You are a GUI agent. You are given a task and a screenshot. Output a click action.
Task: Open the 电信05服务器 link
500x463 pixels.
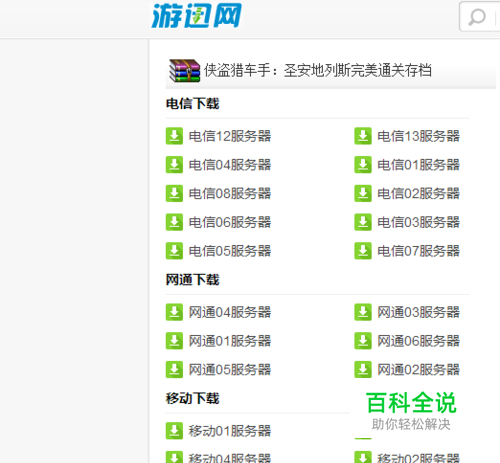pos(230,251)
